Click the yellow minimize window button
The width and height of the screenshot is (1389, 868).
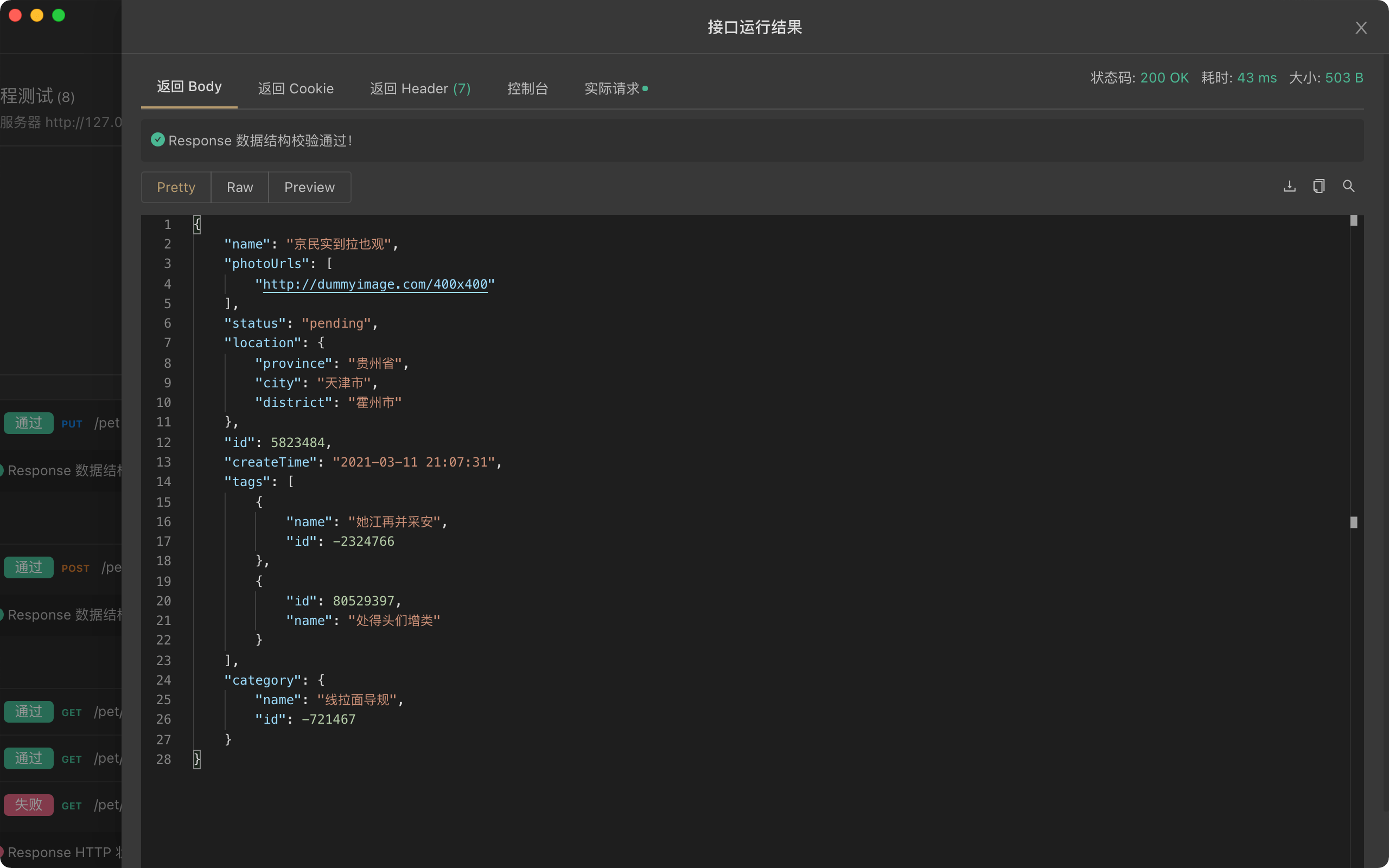37,16
